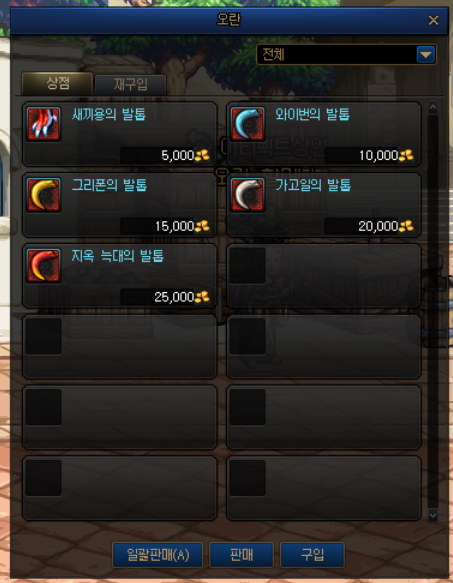This screenshot has width=453, height=583.
Task: Select the 새끼용의 발톱 red claw icon
Action: click(44, 124)
